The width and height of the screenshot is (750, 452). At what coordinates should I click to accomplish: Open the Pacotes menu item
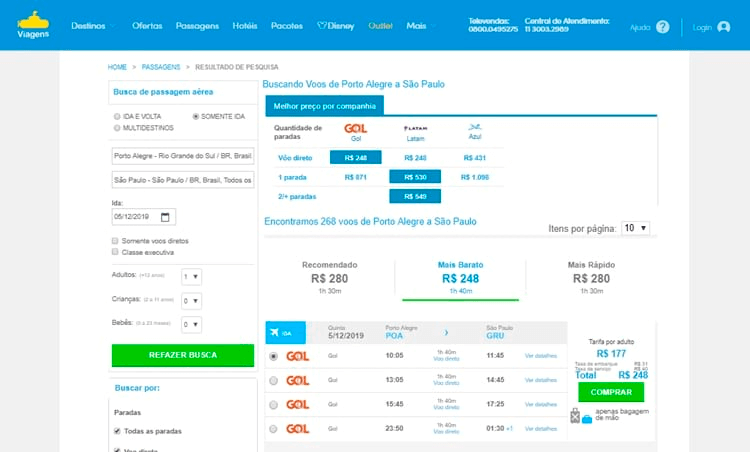coord(287,26)
